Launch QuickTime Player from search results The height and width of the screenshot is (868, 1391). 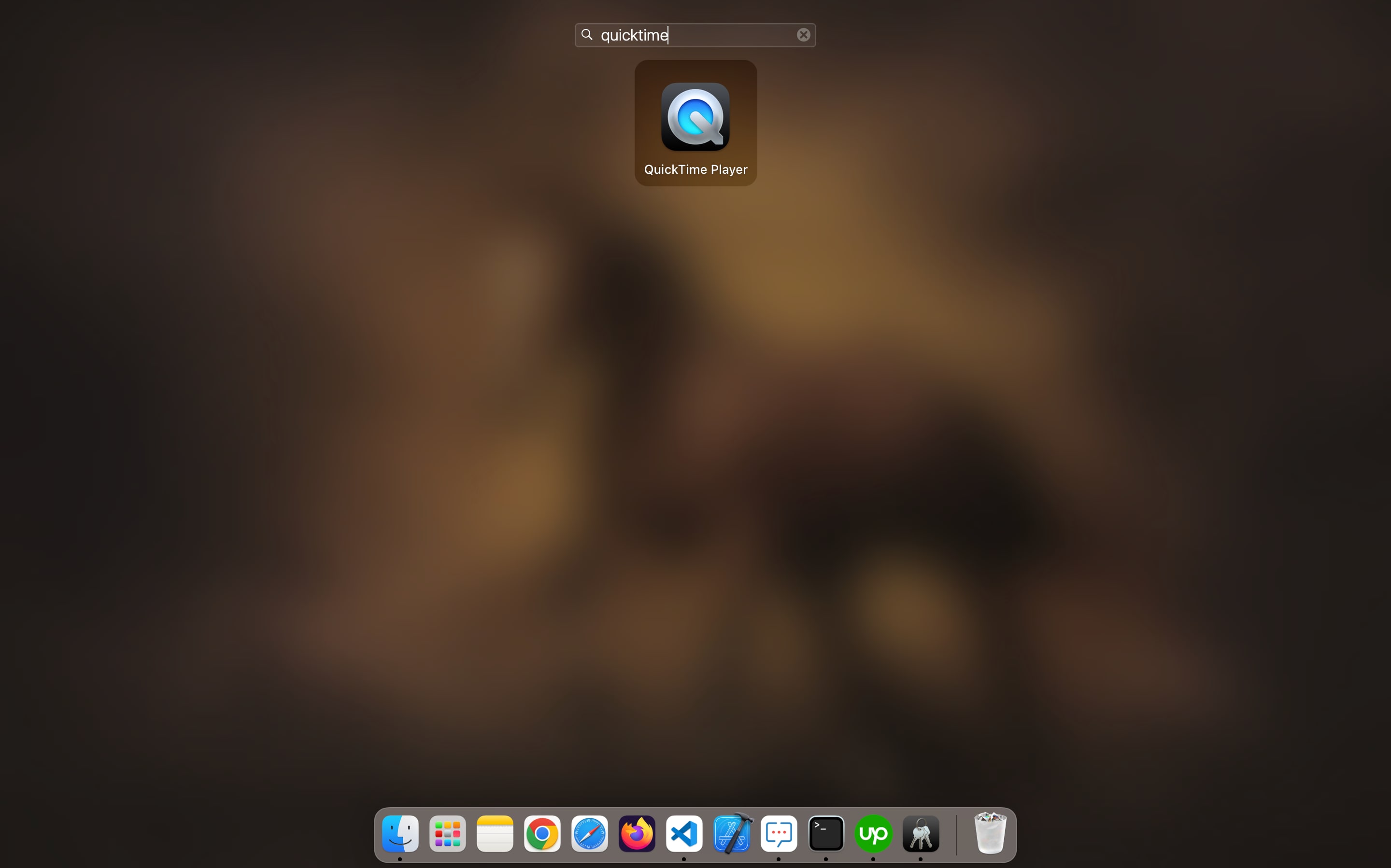(695, 117)
